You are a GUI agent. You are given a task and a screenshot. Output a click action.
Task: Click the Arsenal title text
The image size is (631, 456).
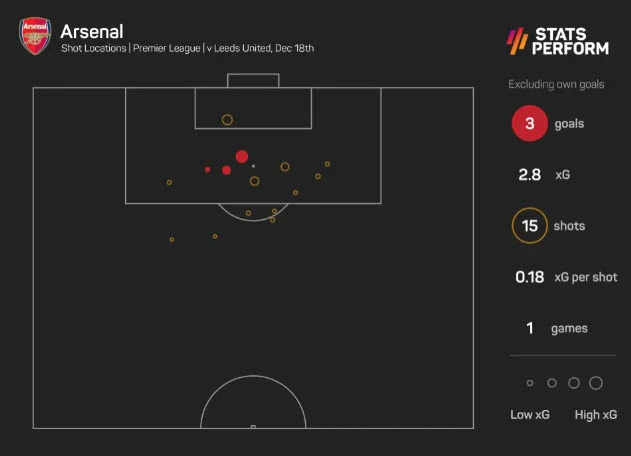coord(86,28)
